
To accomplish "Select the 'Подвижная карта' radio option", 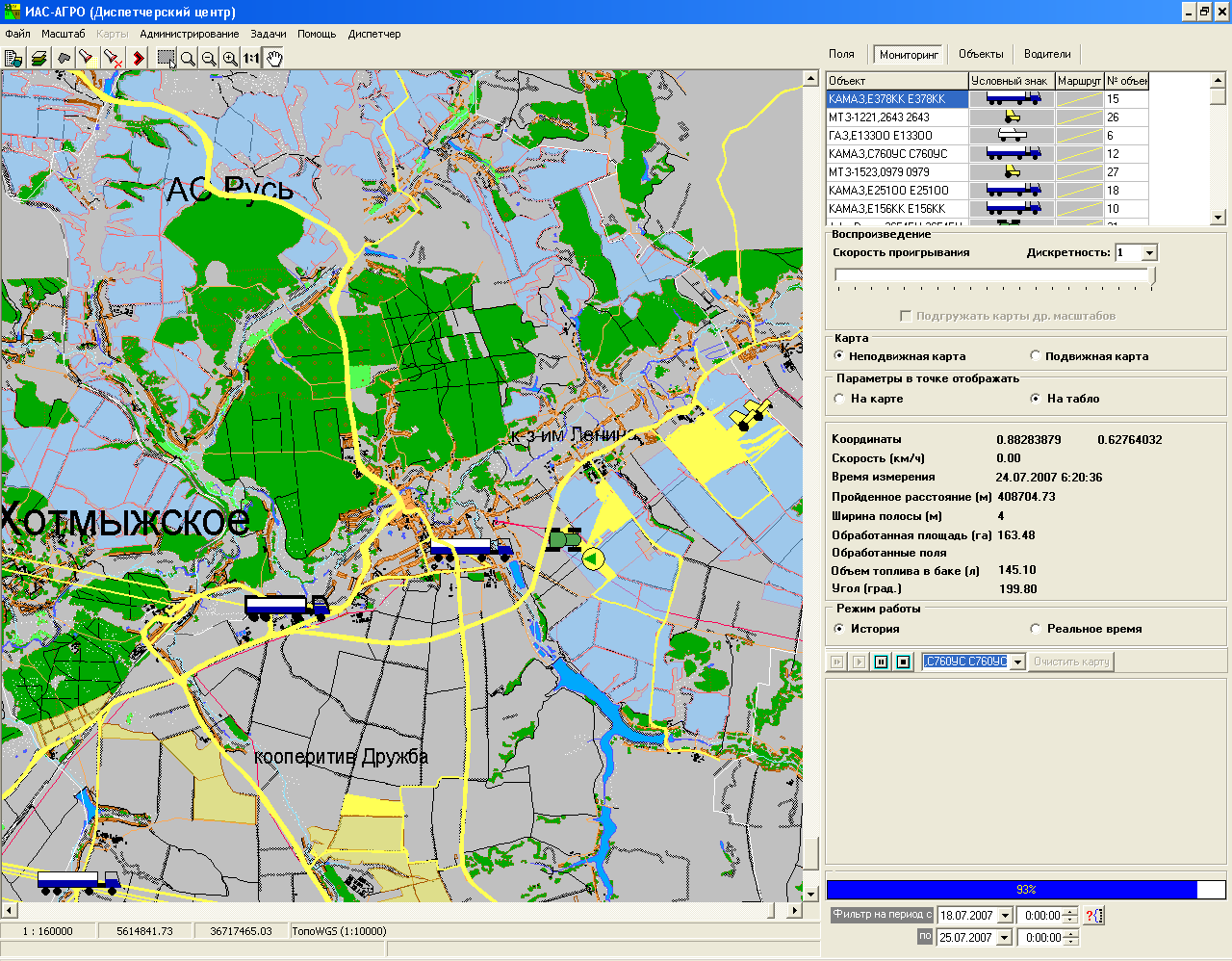I will [1036, 356].
